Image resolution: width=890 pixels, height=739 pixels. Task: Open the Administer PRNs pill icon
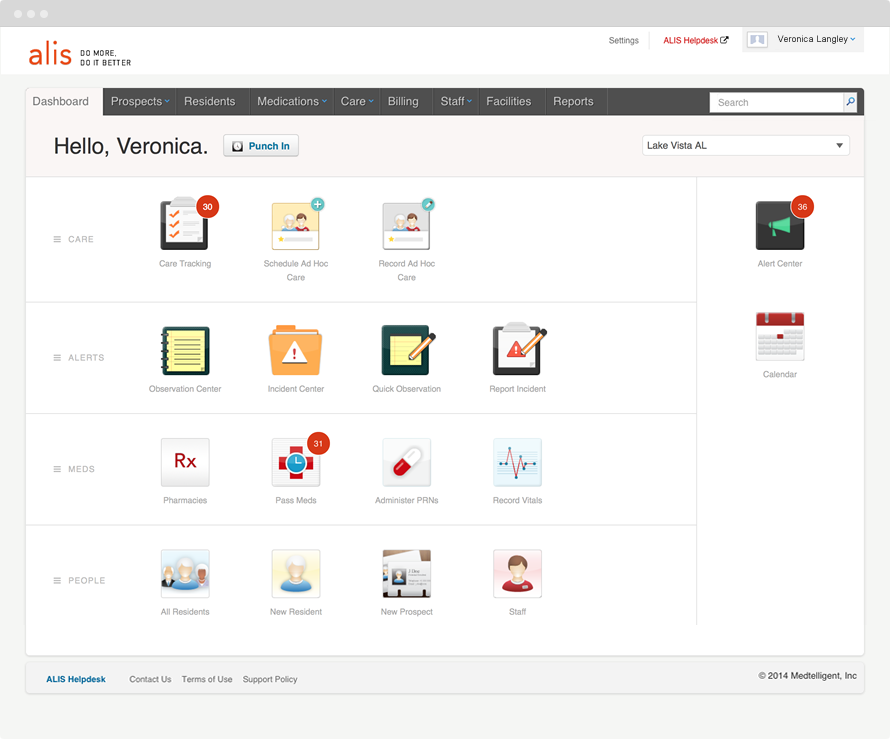[406, 462]
